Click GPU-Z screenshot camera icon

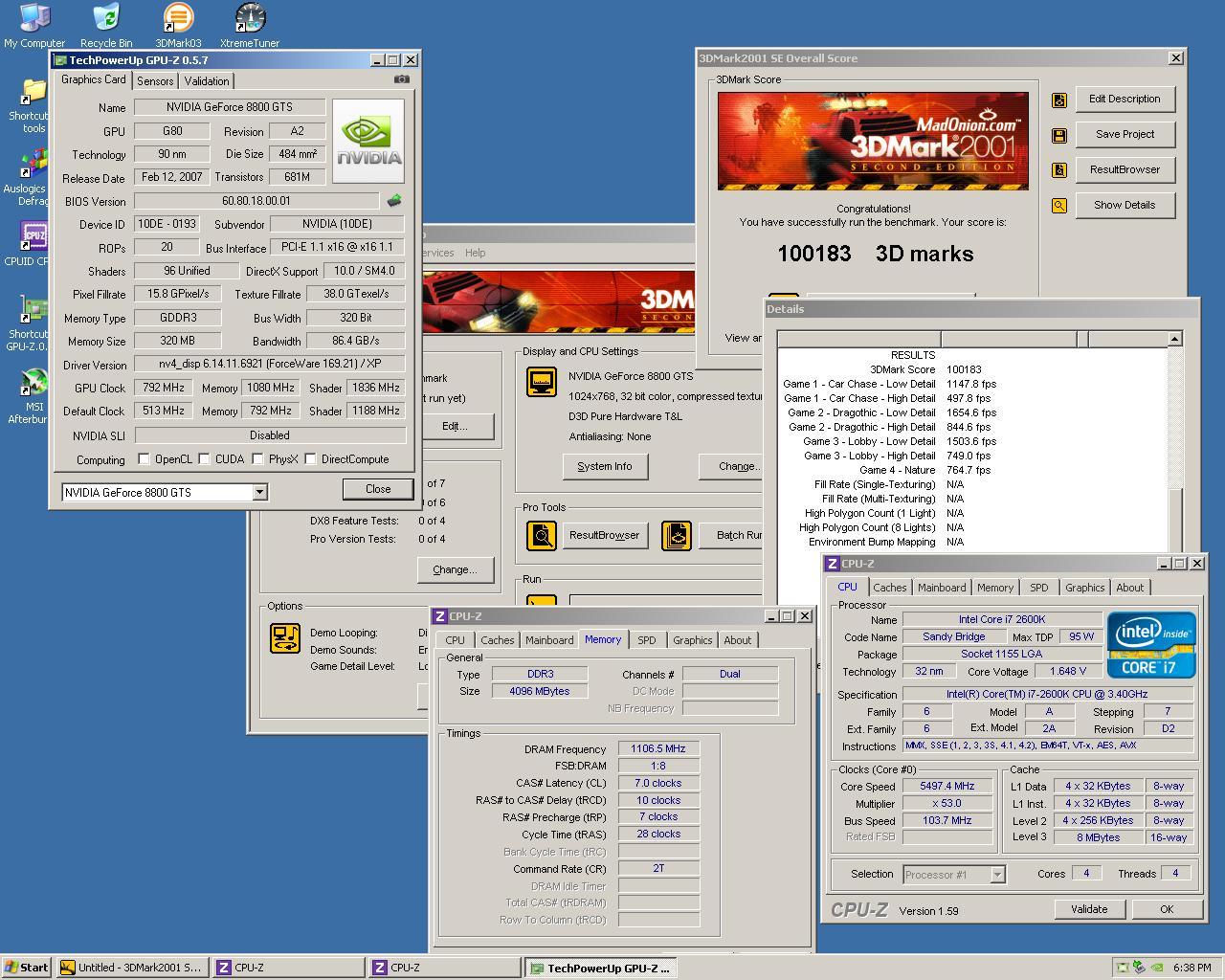(402, 79)
